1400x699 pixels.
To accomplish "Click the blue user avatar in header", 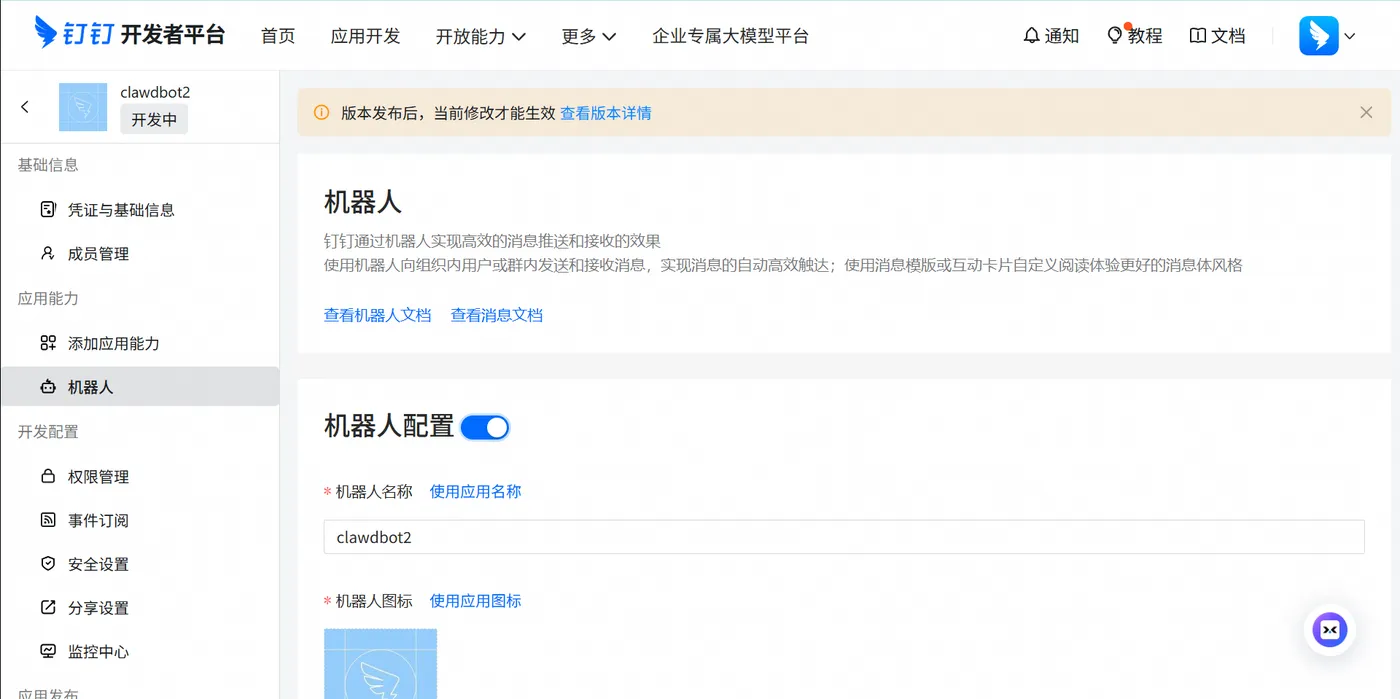I will click(1318, 35).
